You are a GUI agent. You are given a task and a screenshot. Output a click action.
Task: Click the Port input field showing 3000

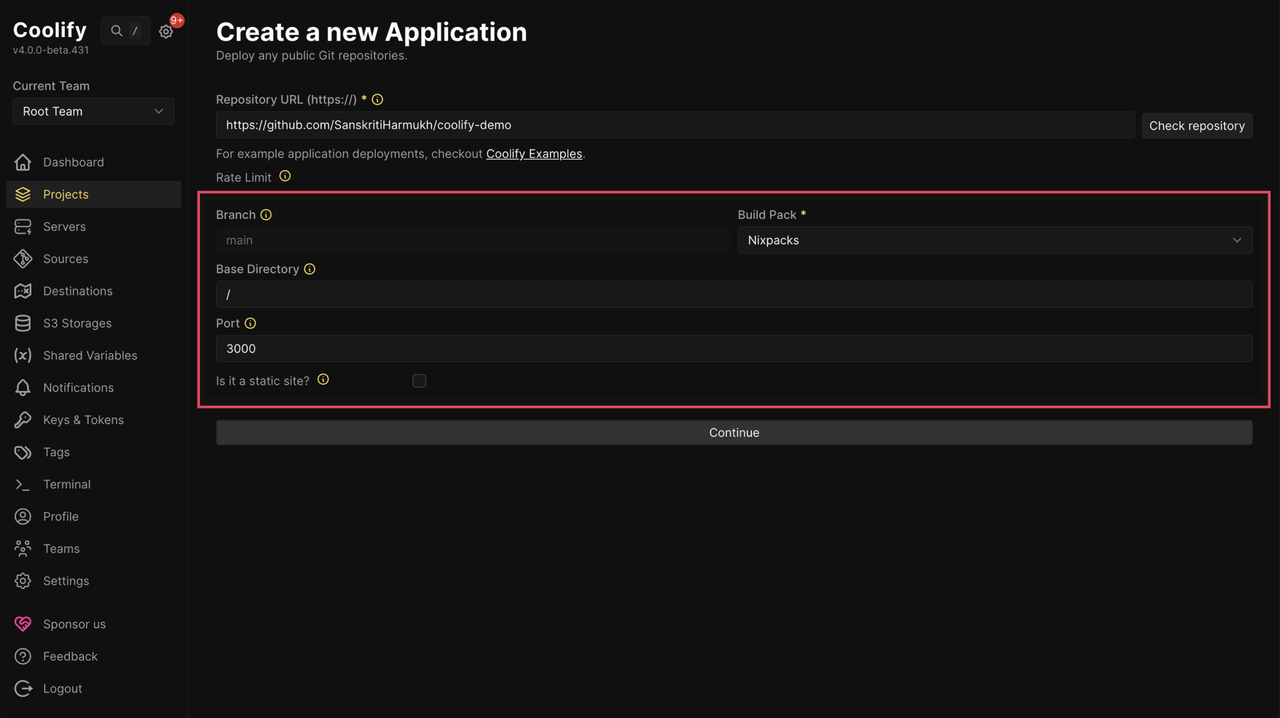click(734, 349)
